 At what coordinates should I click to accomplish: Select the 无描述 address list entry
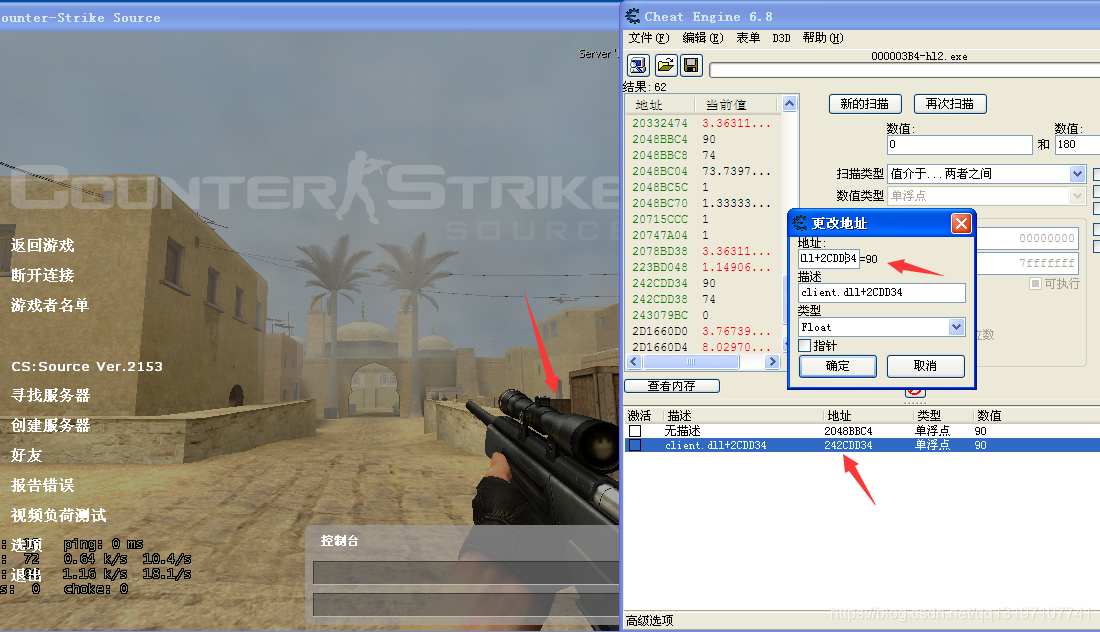(861, 431)
